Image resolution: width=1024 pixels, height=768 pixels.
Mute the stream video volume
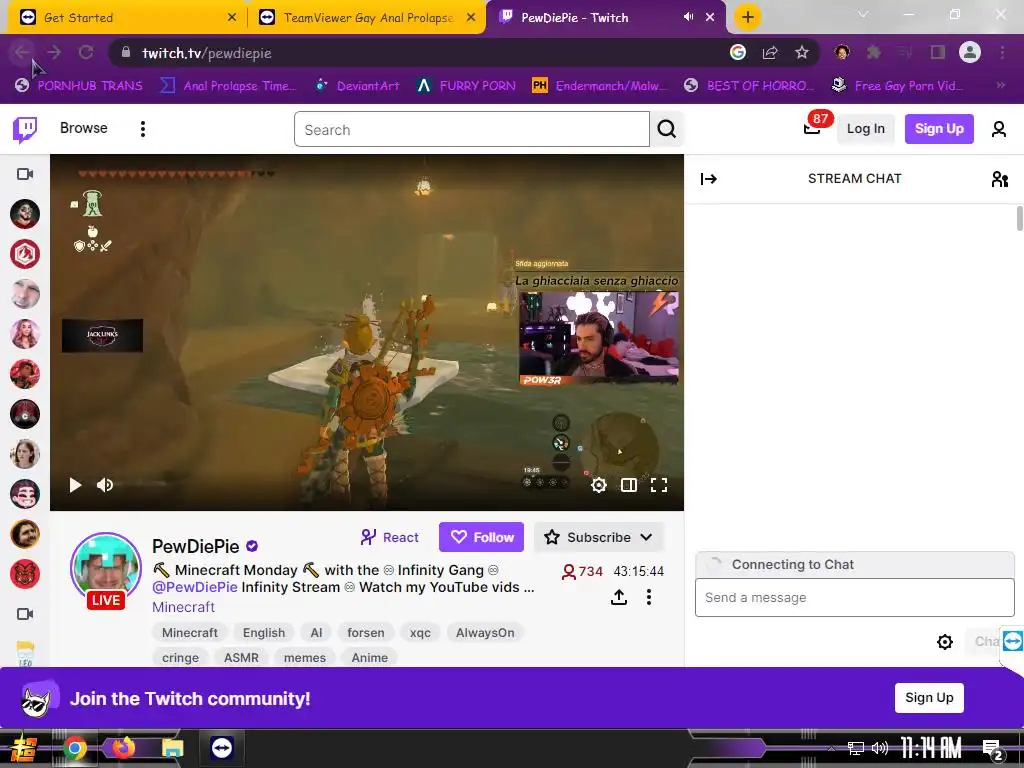coord(104,485)
